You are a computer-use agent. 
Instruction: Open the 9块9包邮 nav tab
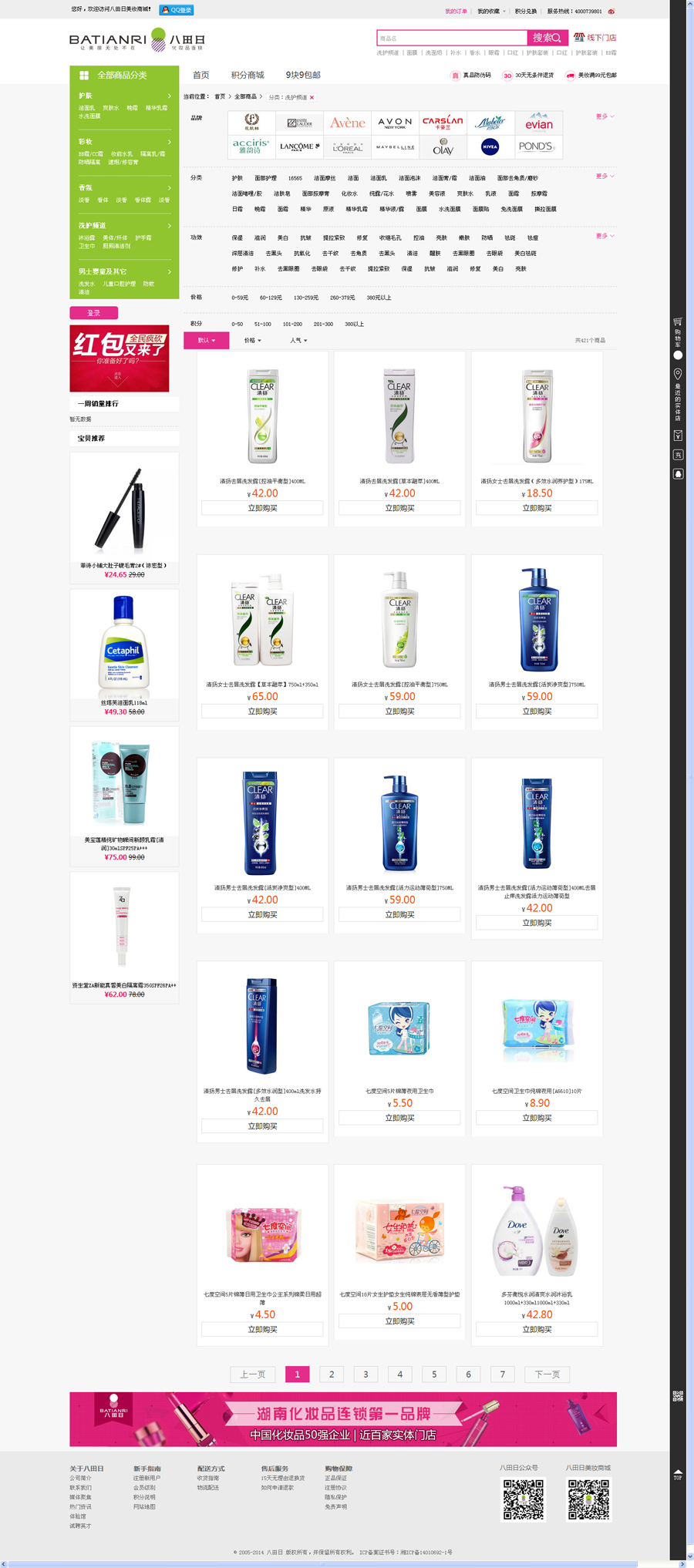coord(303,75)
